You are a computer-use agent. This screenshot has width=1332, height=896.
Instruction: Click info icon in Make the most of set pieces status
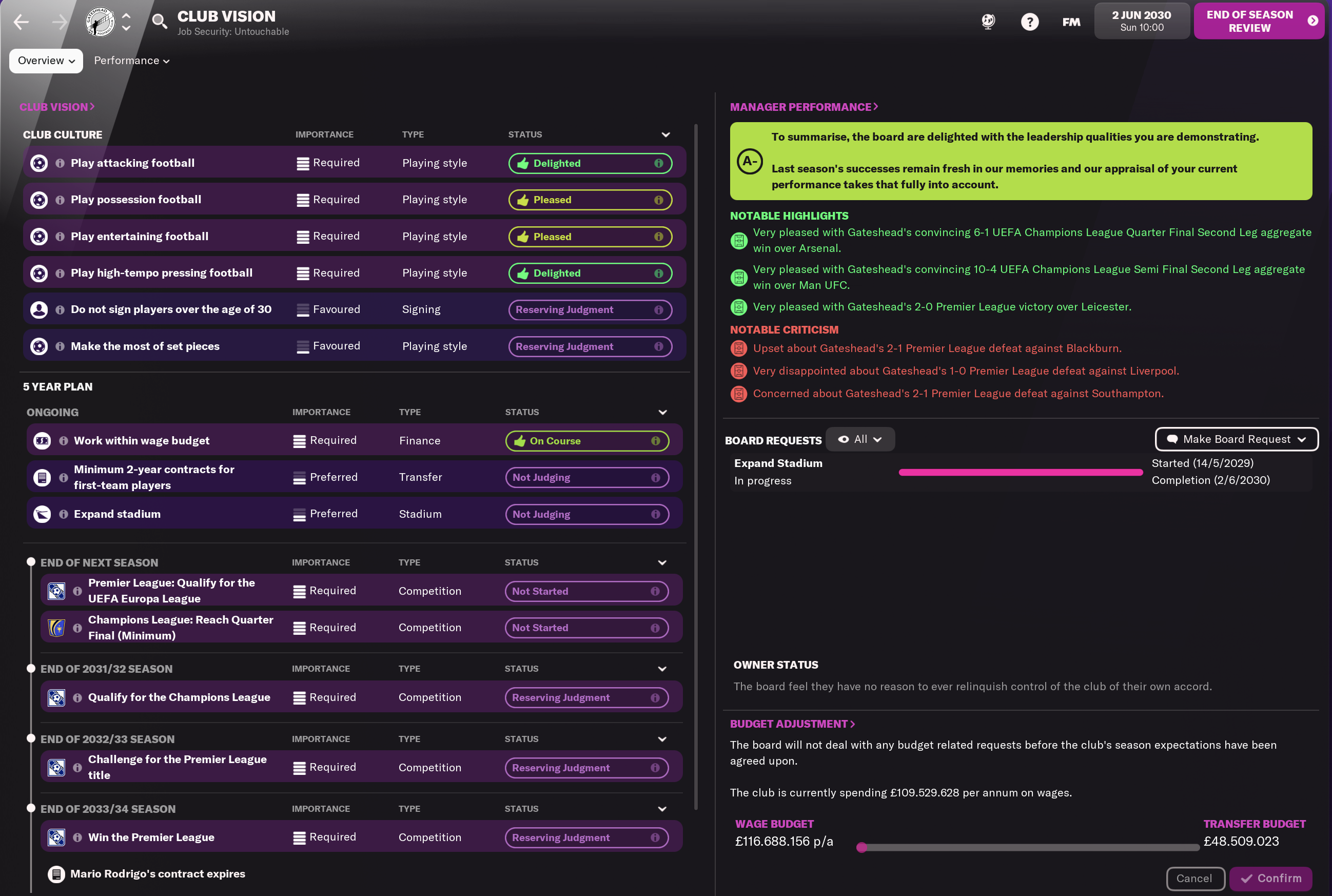(x=659, y=346)
